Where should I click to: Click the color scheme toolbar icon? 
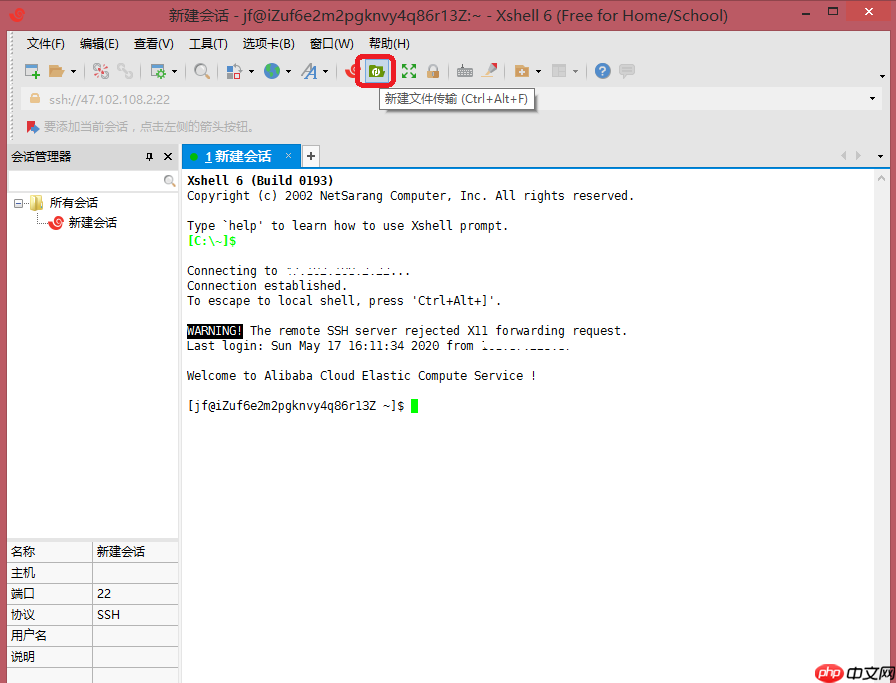(x=234, y=71)
